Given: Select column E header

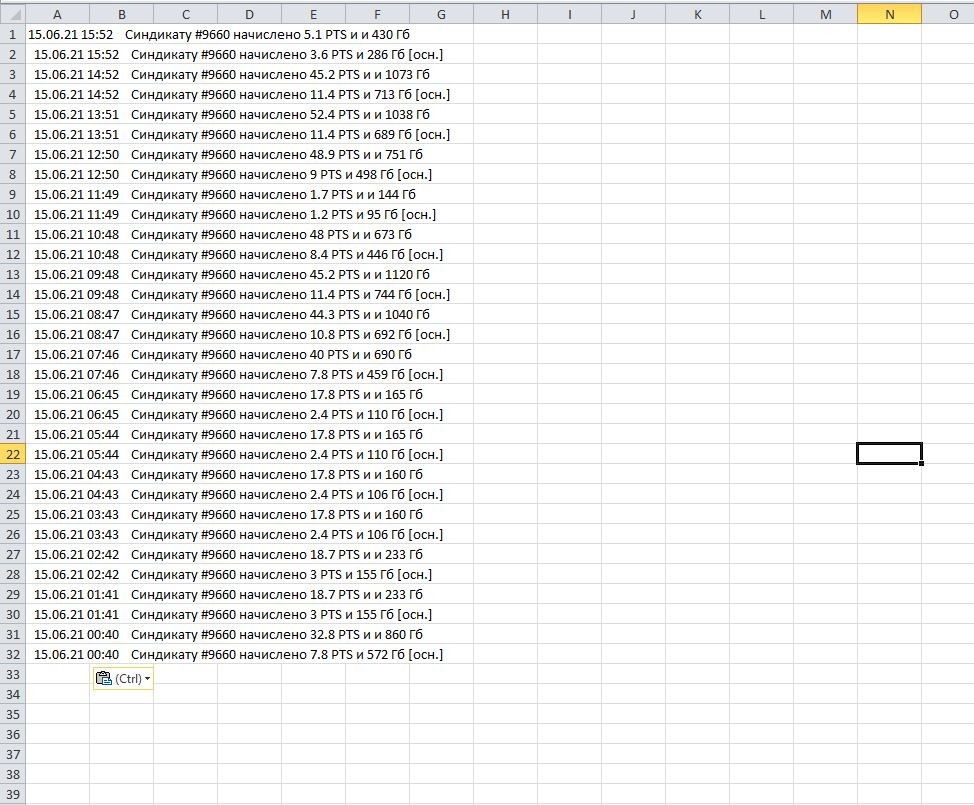Looking at the screenshot, I should (314, 14).
